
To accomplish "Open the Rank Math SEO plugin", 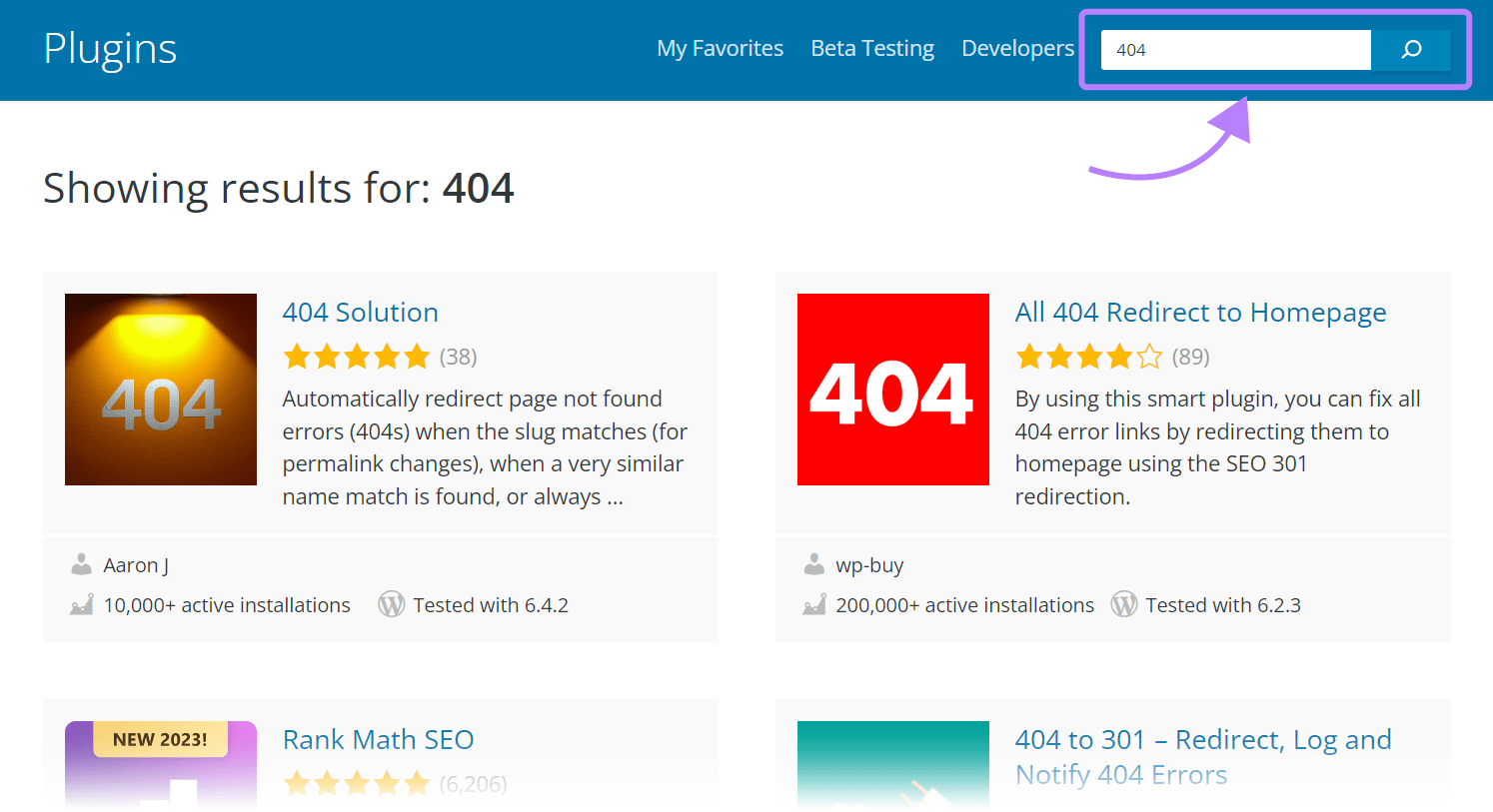I will [x=378, y=739].
